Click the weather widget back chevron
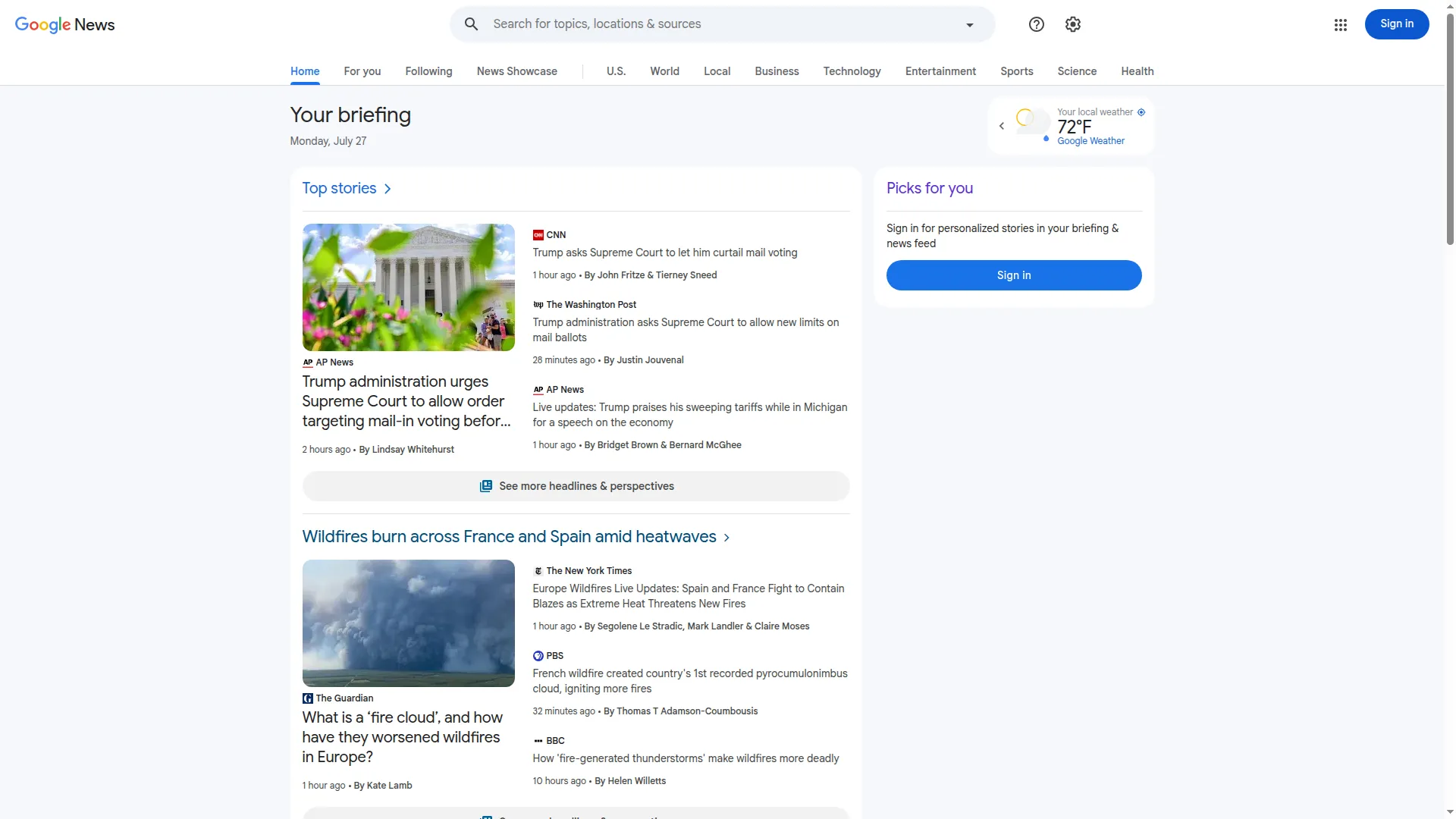Image resolution: width=1456 pixels, height=819 pixels. (x=1001, y=126)
